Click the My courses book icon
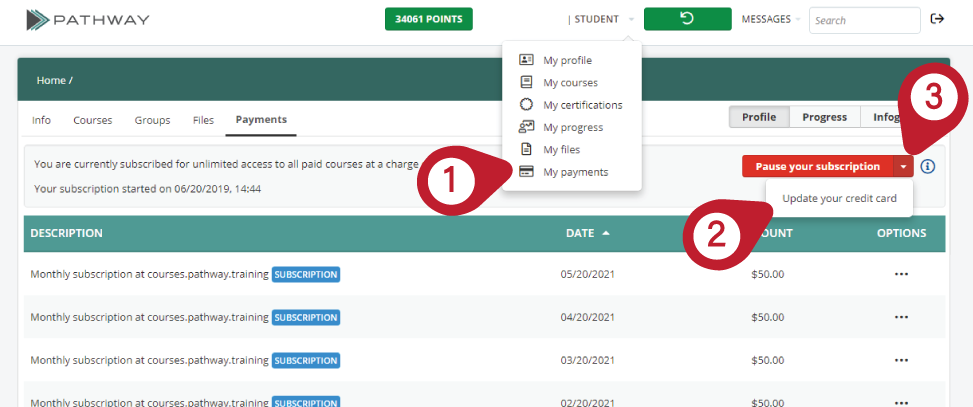This screenshot has height=407, width=973. (x=526, y=82)
